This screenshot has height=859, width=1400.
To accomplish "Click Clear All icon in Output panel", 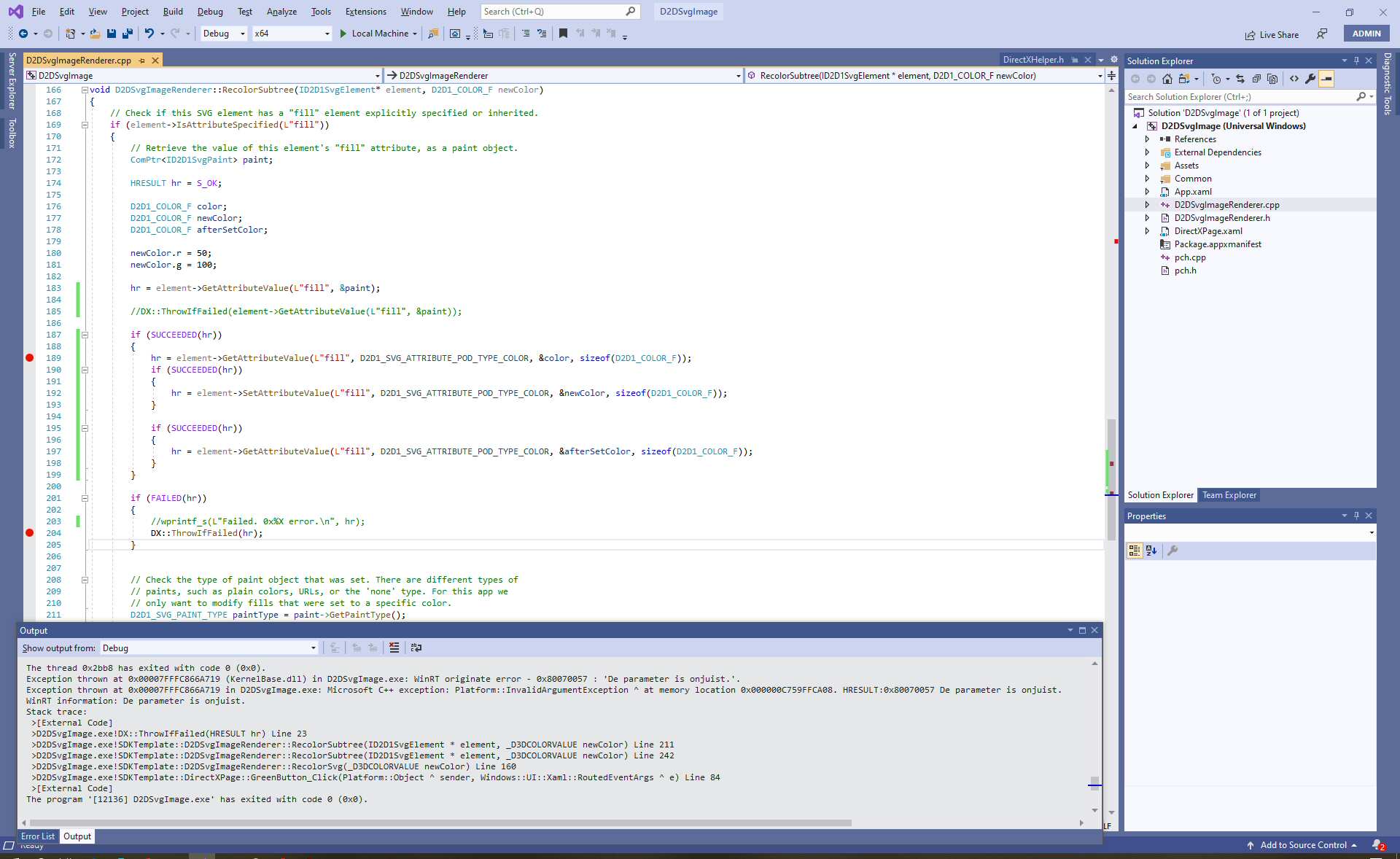I will pos(394,648).
